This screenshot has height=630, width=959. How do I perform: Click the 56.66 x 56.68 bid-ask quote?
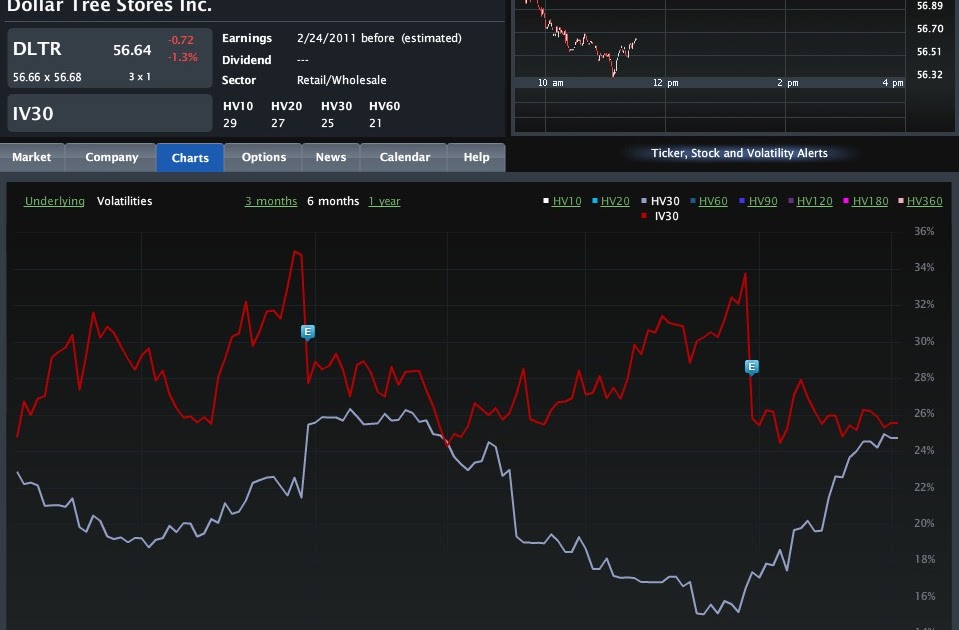point(47,78)
